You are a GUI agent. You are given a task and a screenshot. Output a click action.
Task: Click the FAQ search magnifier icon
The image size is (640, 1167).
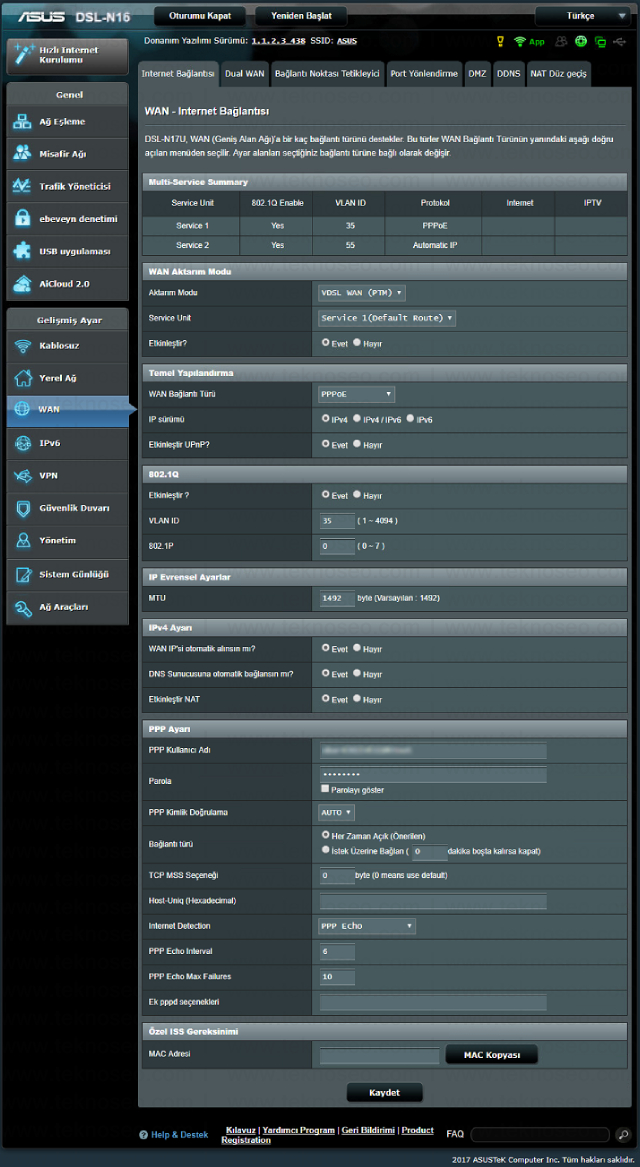624,1134
